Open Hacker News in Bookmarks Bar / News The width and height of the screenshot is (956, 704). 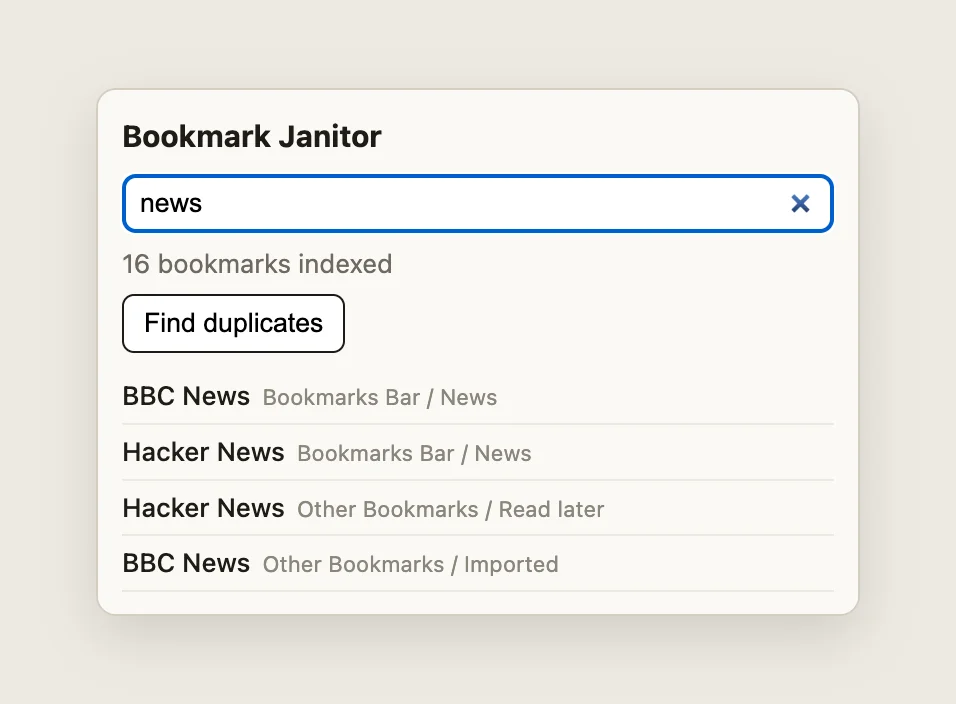click(477, 452)
